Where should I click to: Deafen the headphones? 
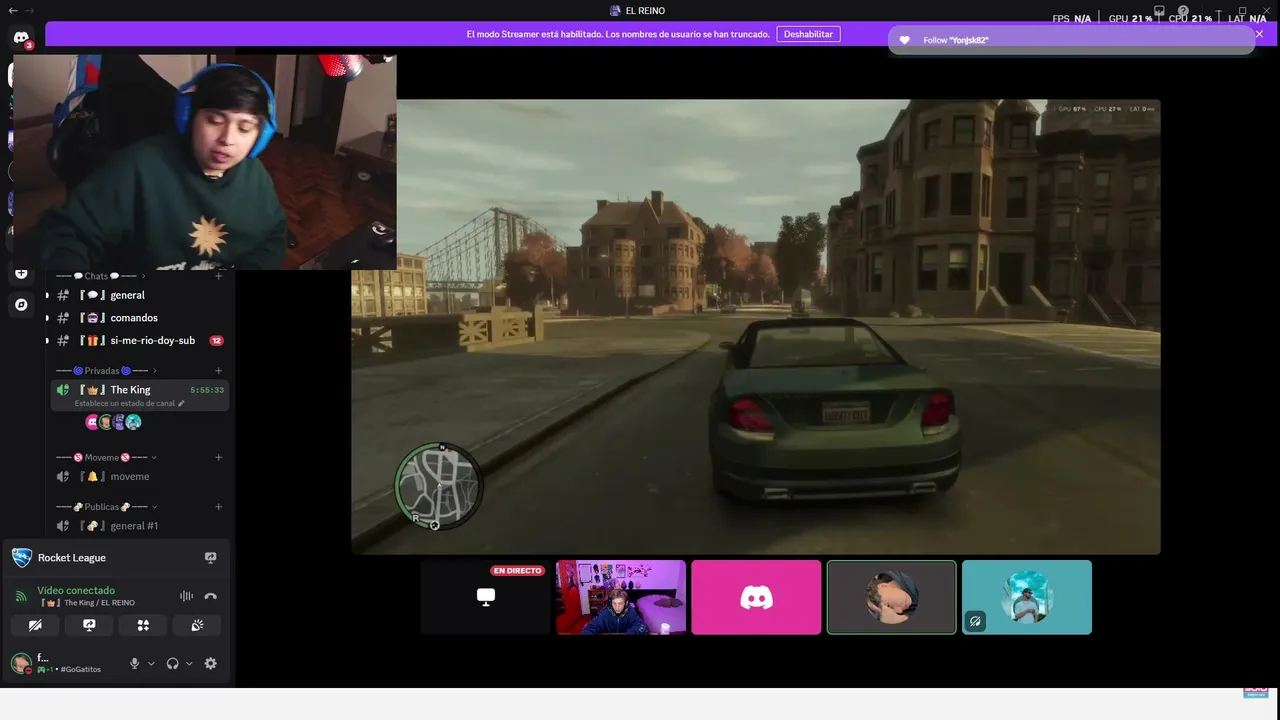point(172,663)
